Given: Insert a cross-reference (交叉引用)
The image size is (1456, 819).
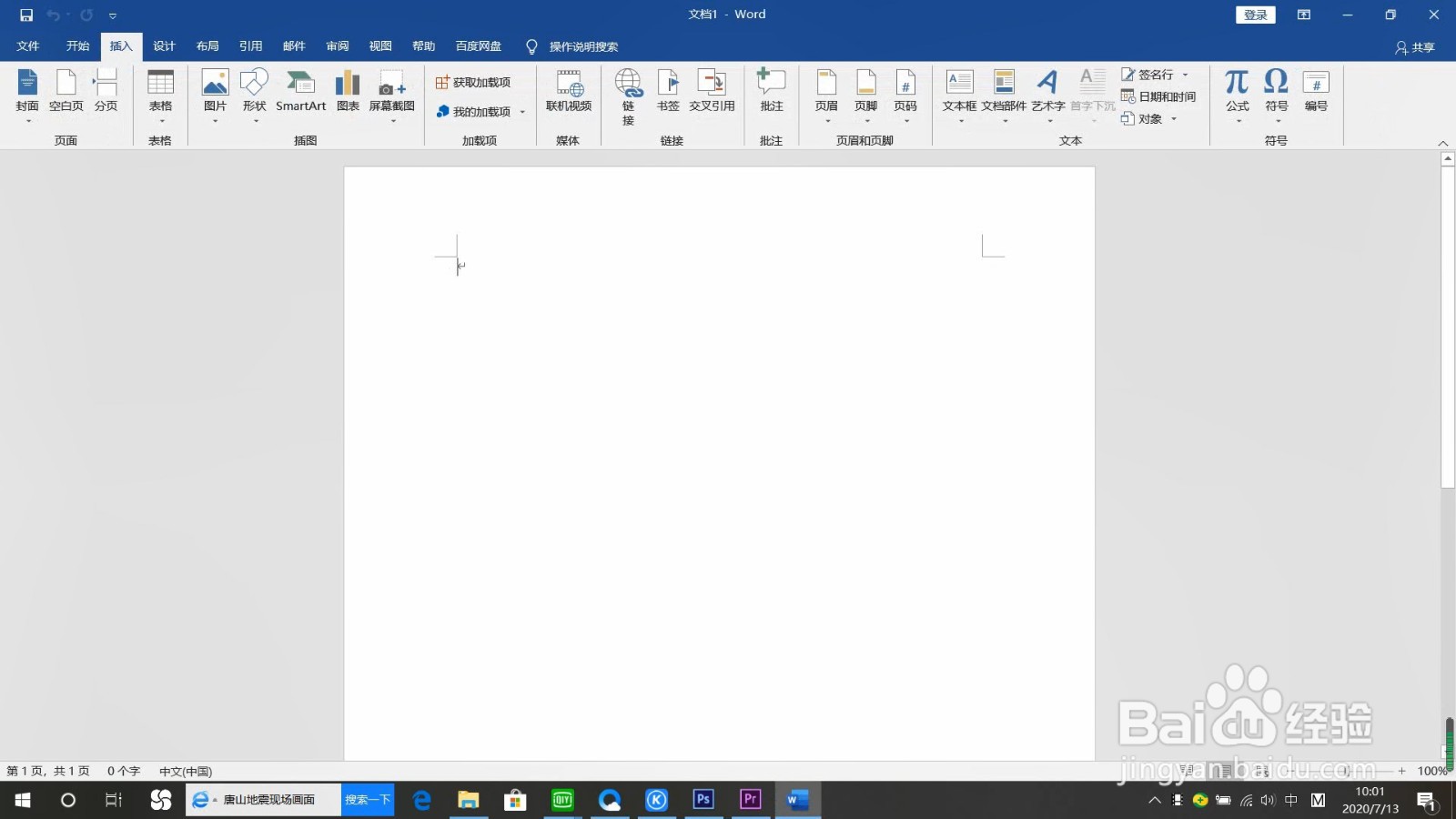Looking at the screenshot, I should point(712,91).
